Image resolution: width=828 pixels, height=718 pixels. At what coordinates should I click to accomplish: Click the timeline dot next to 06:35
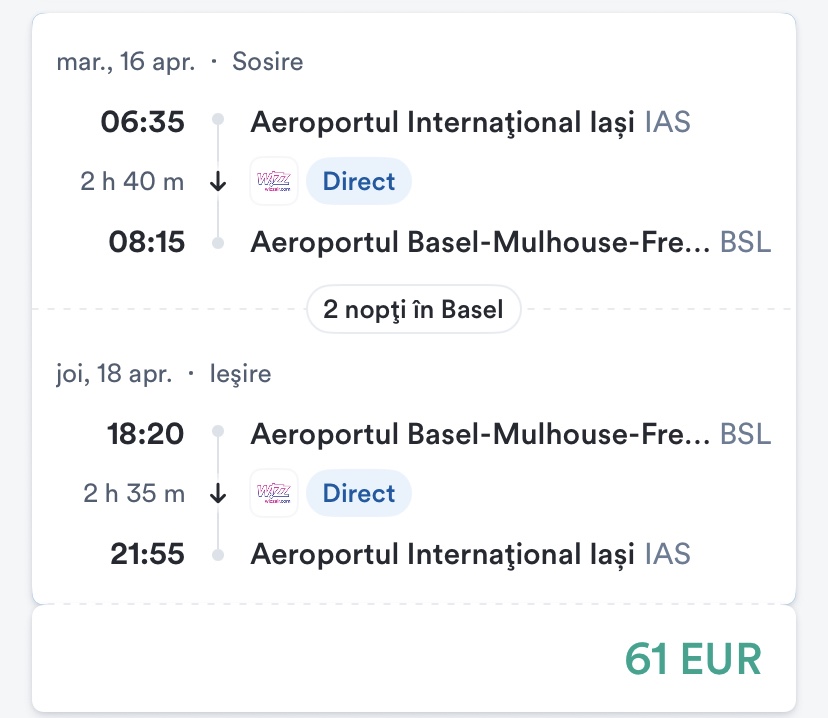(218, 122)
